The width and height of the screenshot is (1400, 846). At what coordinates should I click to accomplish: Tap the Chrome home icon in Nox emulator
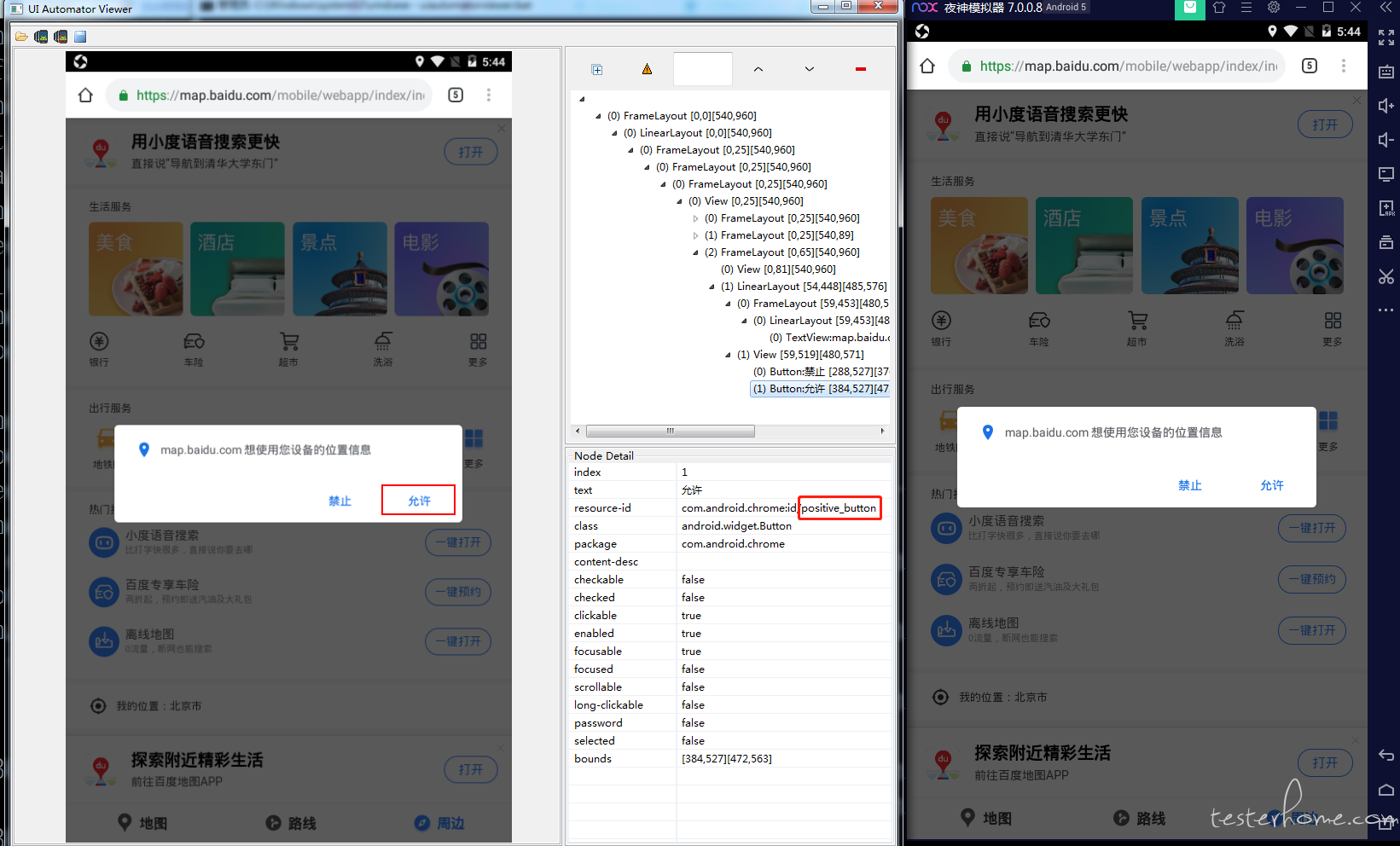(927, 66)
